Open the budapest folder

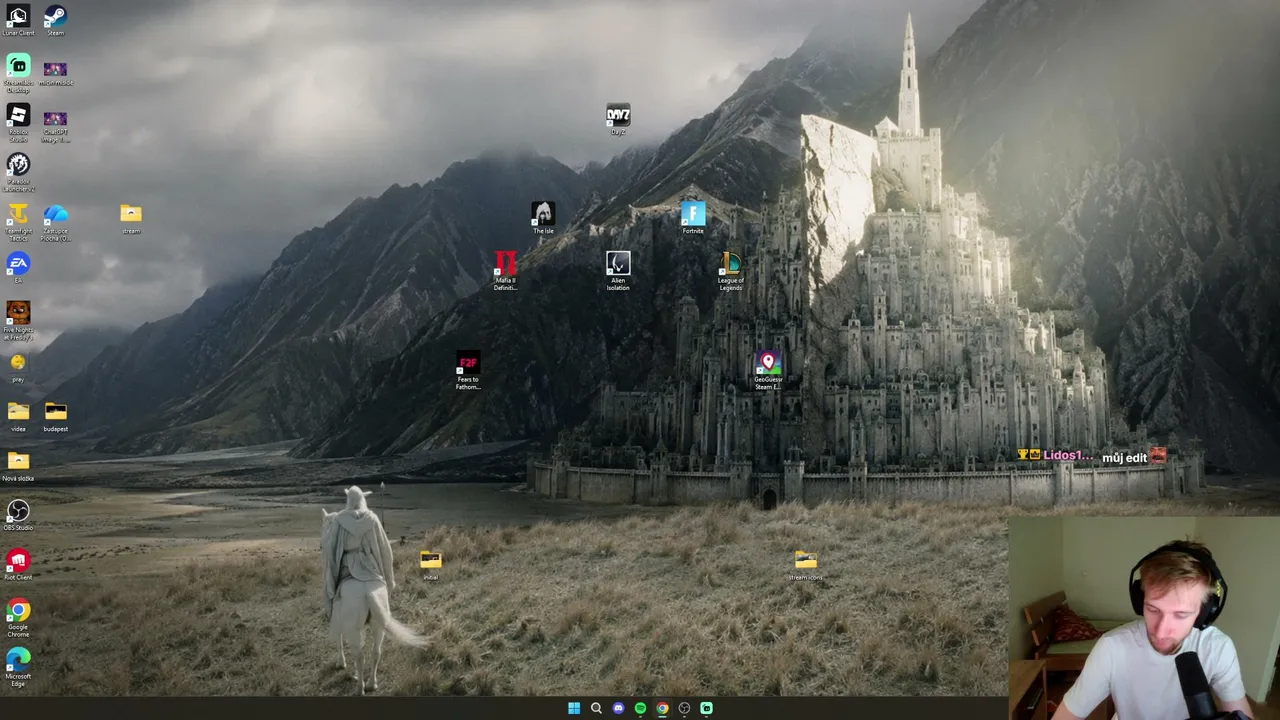pyautogui.click(x=55, y=416)
